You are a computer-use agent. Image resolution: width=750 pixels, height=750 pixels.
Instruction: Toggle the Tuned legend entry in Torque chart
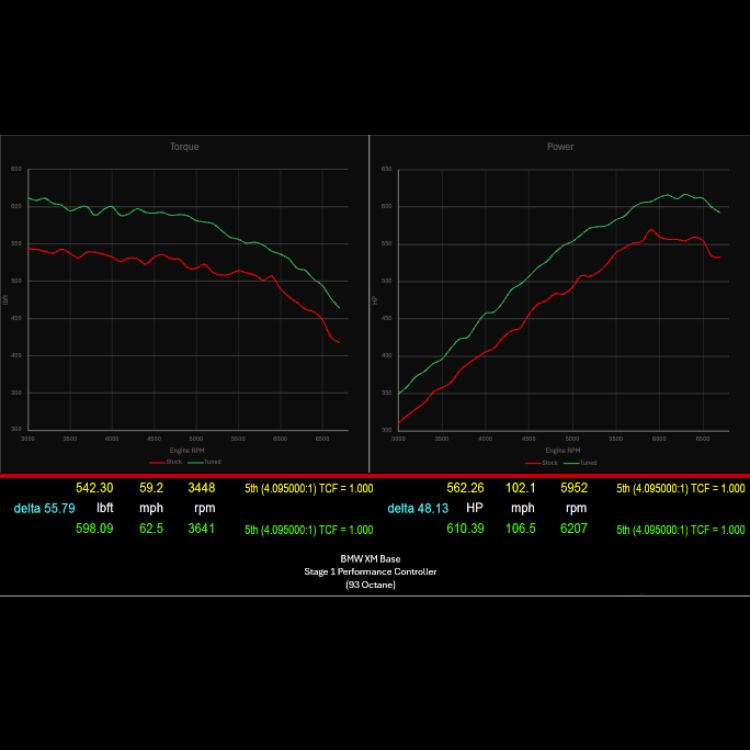click(205, 462)
